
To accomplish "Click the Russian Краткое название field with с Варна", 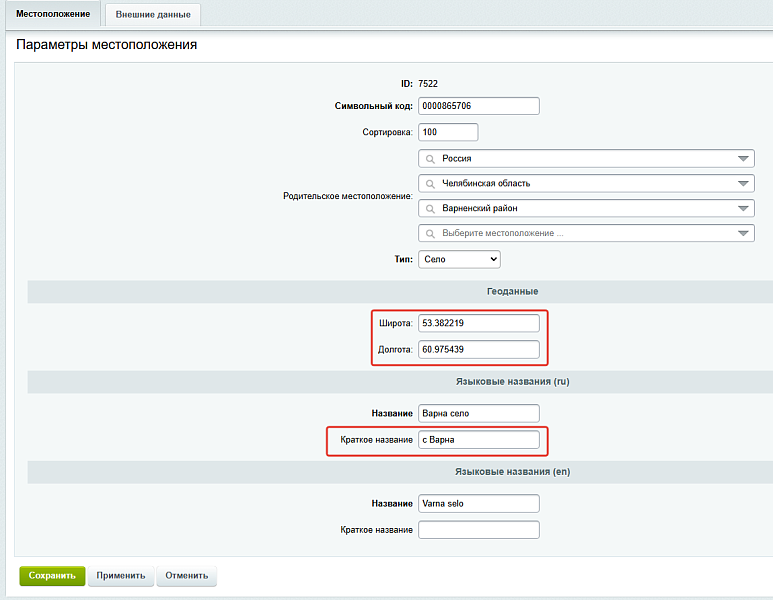I will click(x=478, y=439).
